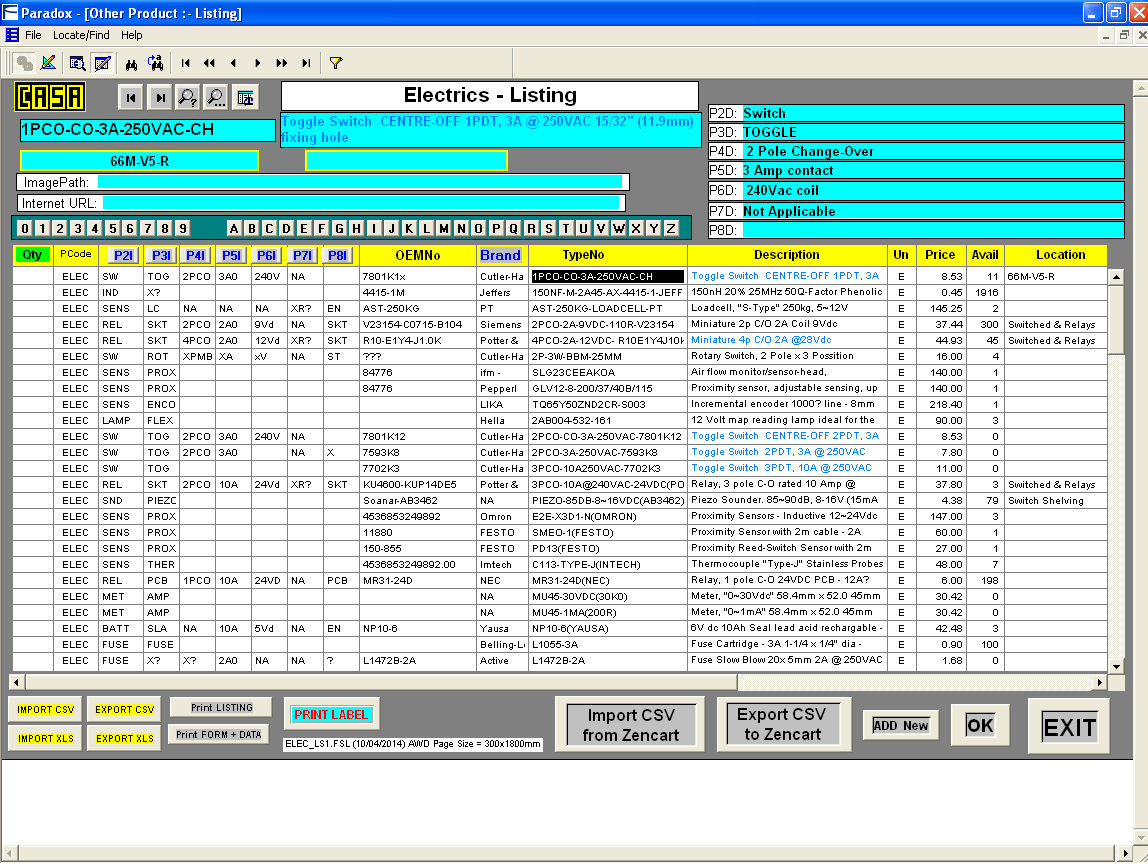The height and width of the screenshot is (864, 1148).
Task: Click the CASA logo
Action: [50, 97]
